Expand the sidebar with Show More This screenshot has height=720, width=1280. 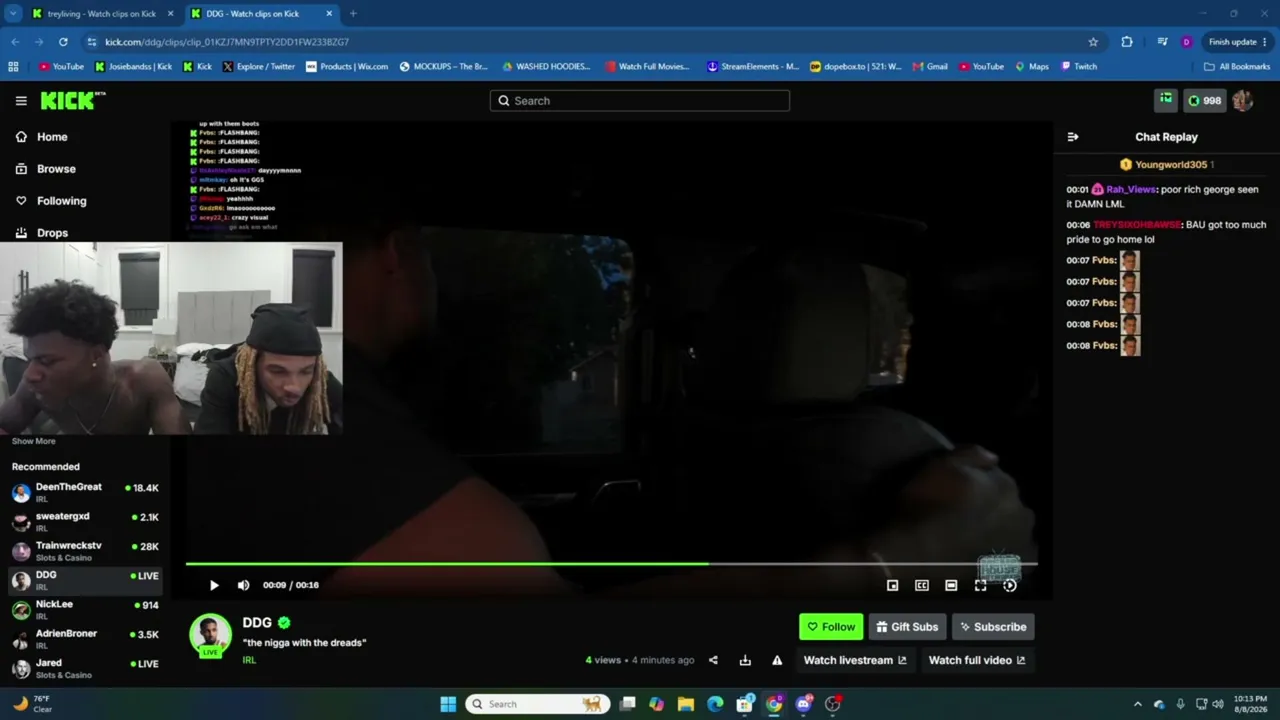click(x=34, y=441)
